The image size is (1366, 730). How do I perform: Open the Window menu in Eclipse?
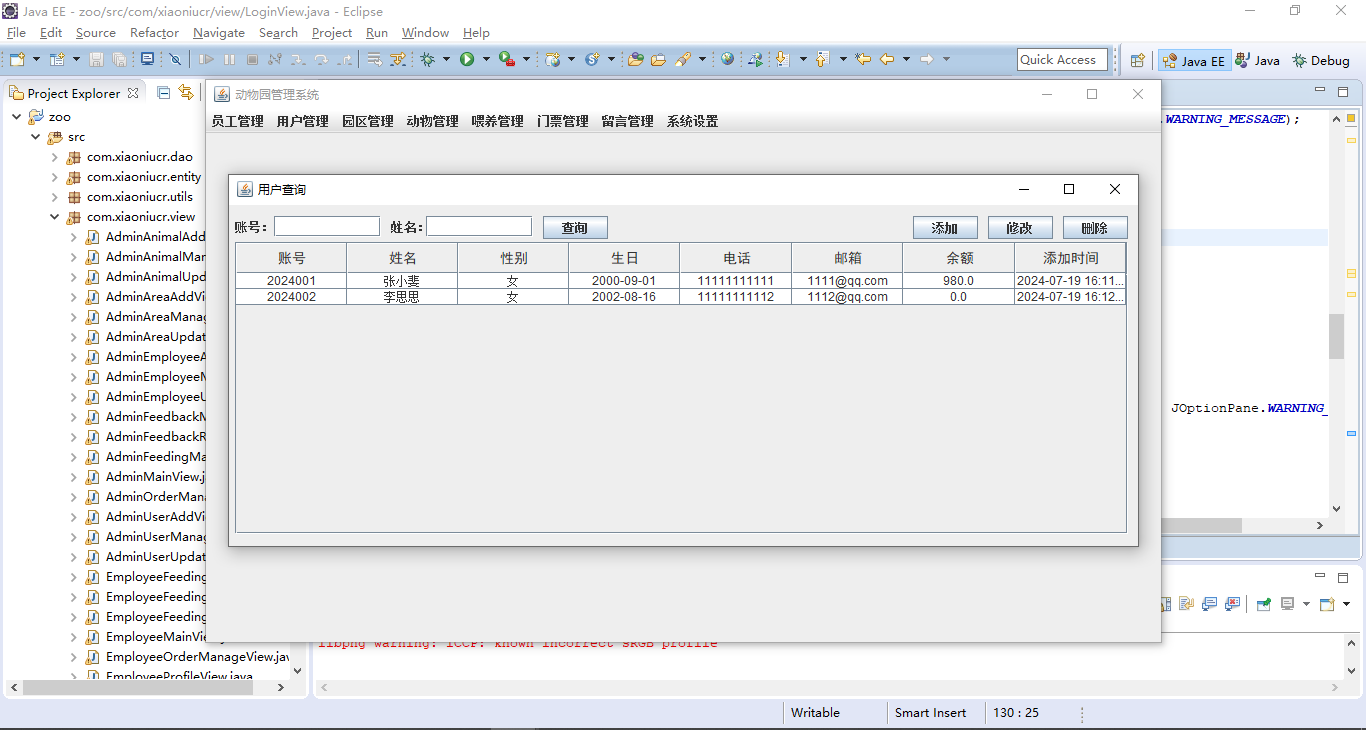[x=425, y=33]
